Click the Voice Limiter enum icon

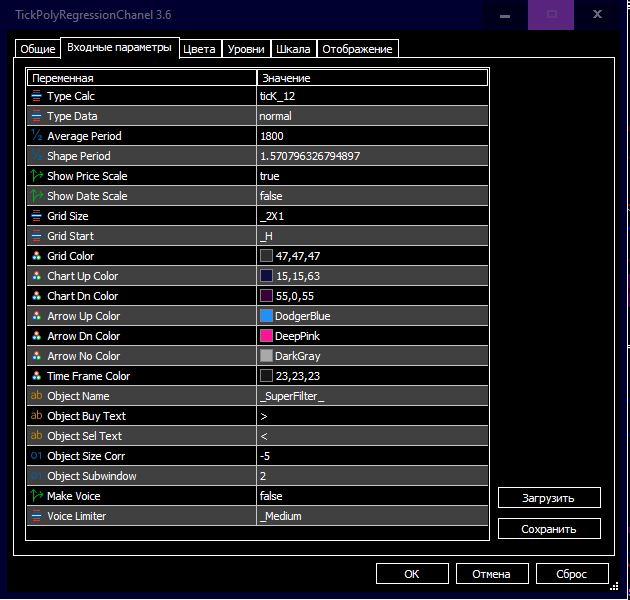tap(37, 516)
